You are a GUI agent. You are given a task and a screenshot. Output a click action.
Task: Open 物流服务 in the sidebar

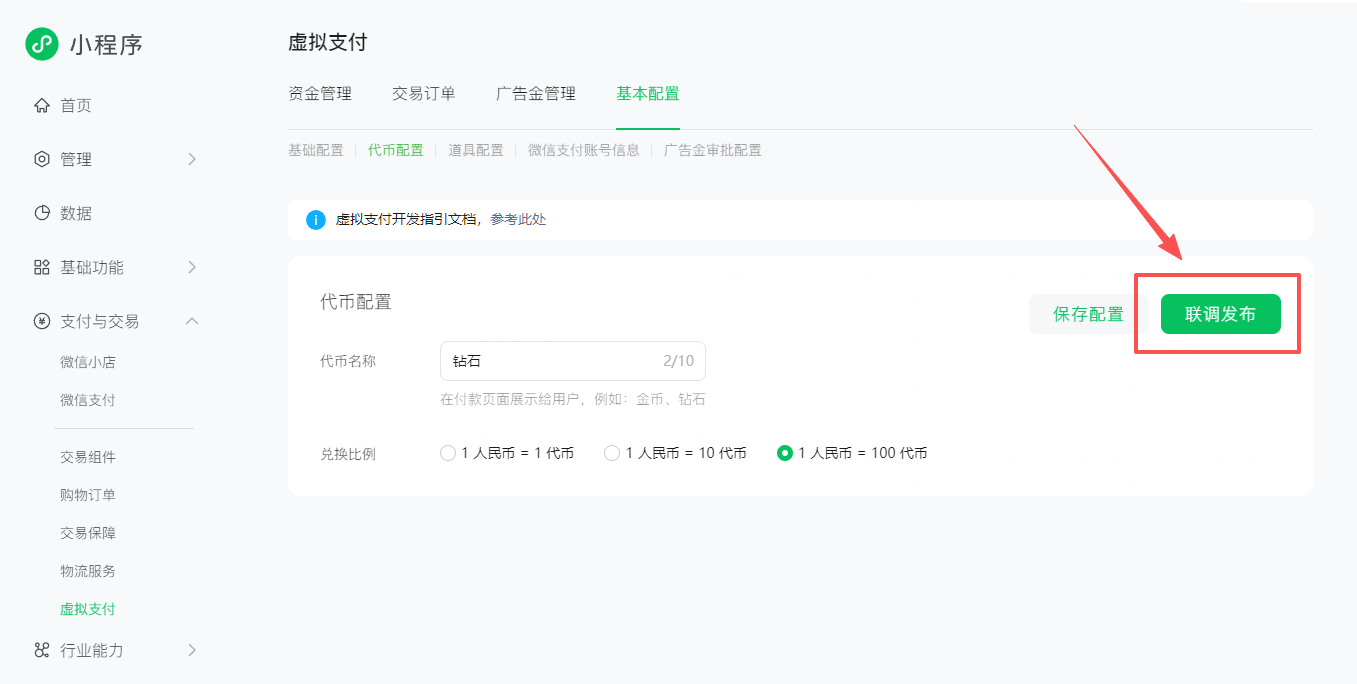[x=88, y=571]
